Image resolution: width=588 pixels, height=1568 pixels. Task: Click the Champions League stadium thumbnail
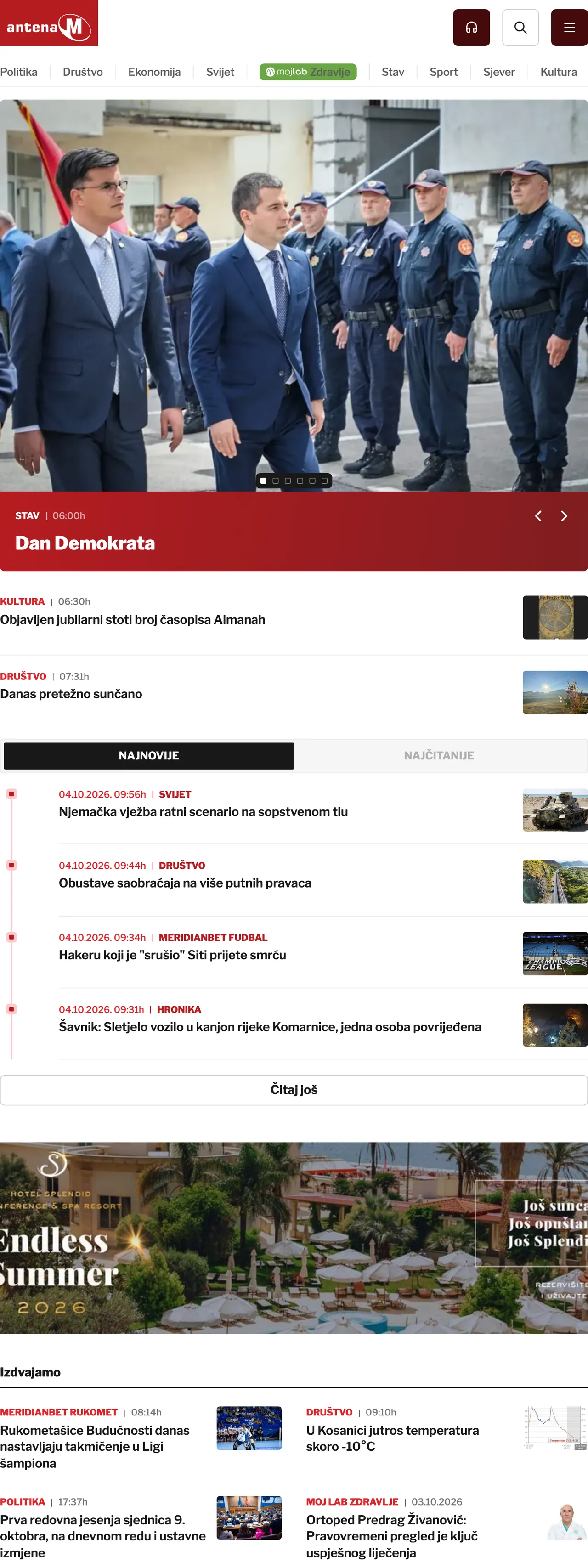(x=555, y=954)
